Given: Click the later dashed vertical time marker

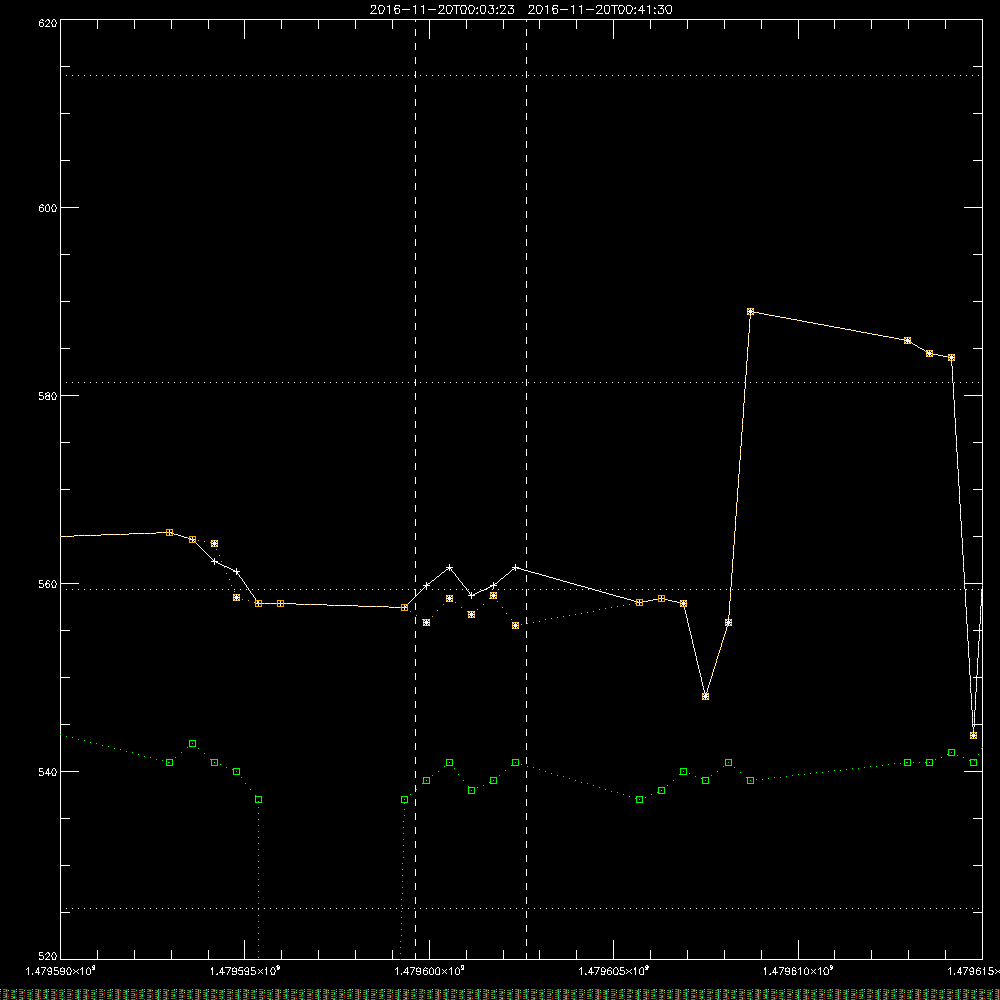Looking at the screenshot, I should click(x=526, y=489).
